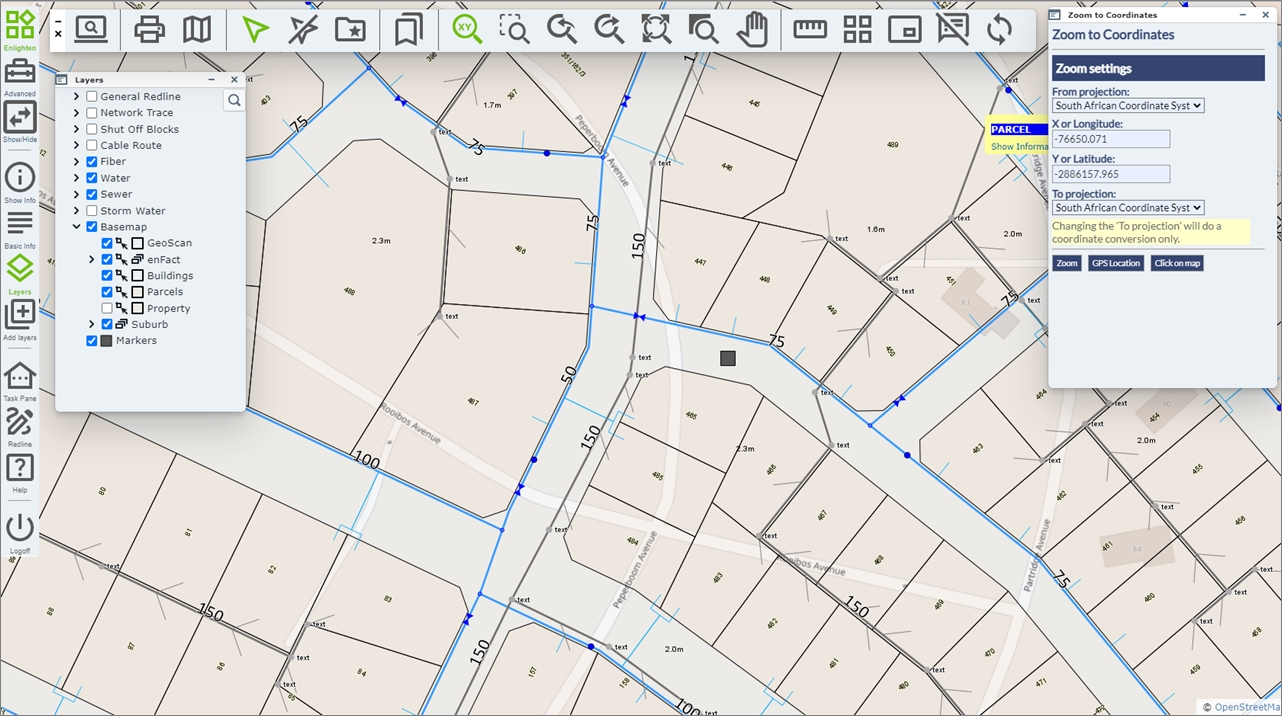Screen dimensions: 1282x716
Task: Click the zoom to full extent icon
Action: pos(656,30)
